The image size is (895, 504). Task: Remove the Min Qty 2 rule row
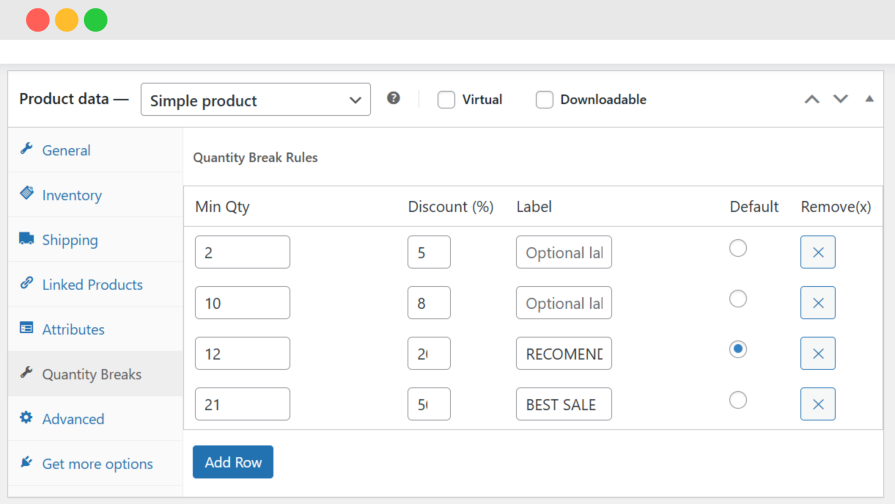[x=817, y=252]
